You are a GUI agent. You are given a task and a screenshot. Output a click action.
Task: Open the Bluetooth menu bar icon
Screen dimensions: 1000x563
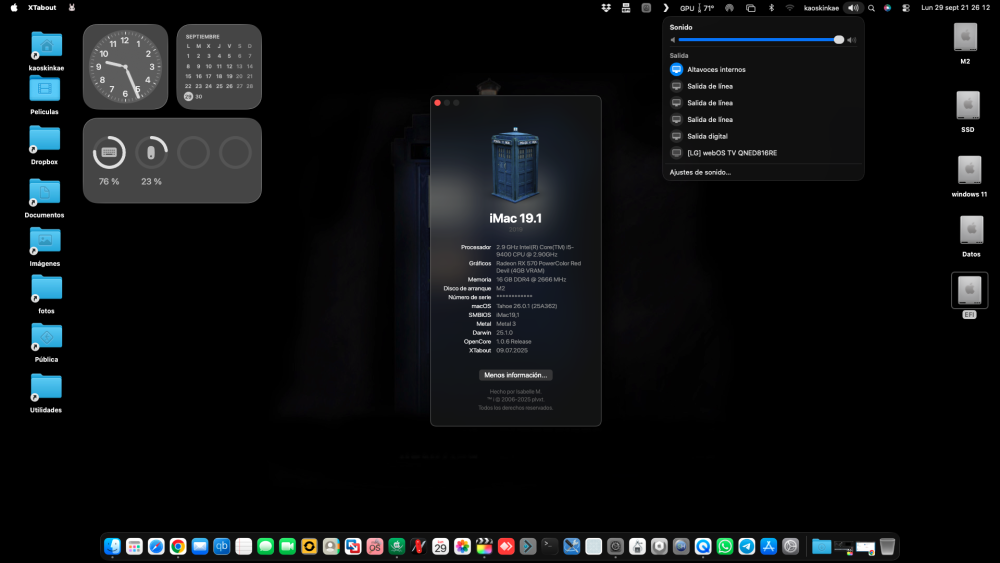771,8
